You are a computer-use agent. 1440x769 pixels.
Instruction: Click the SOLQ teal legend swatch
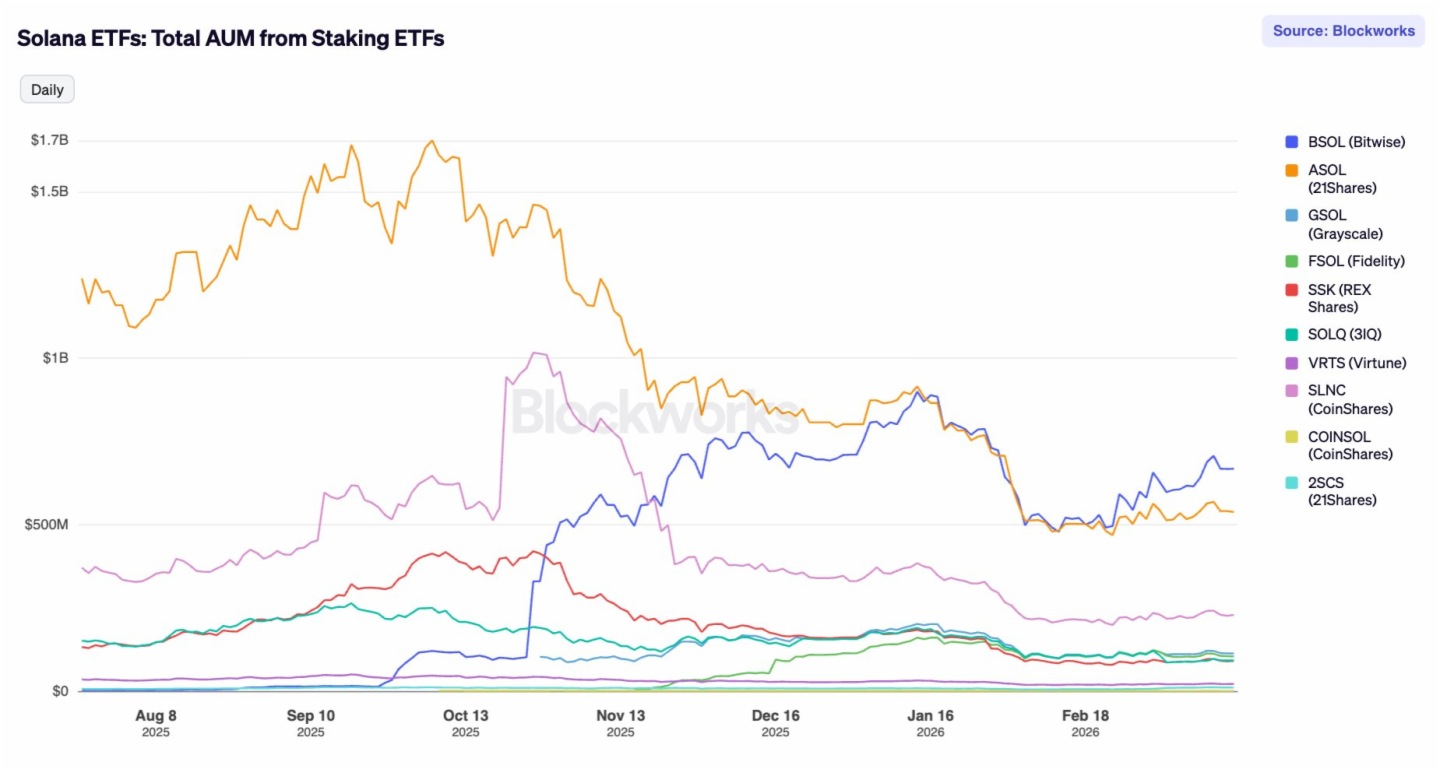coord(1291,334)
